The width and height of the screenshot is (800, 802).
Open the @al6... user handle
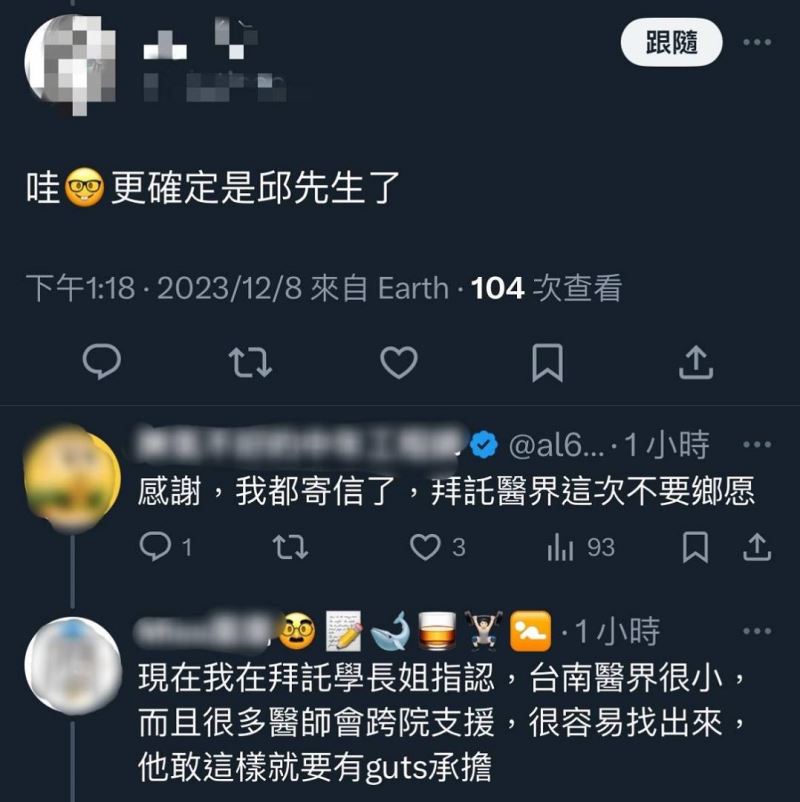[x=557, y=444]
